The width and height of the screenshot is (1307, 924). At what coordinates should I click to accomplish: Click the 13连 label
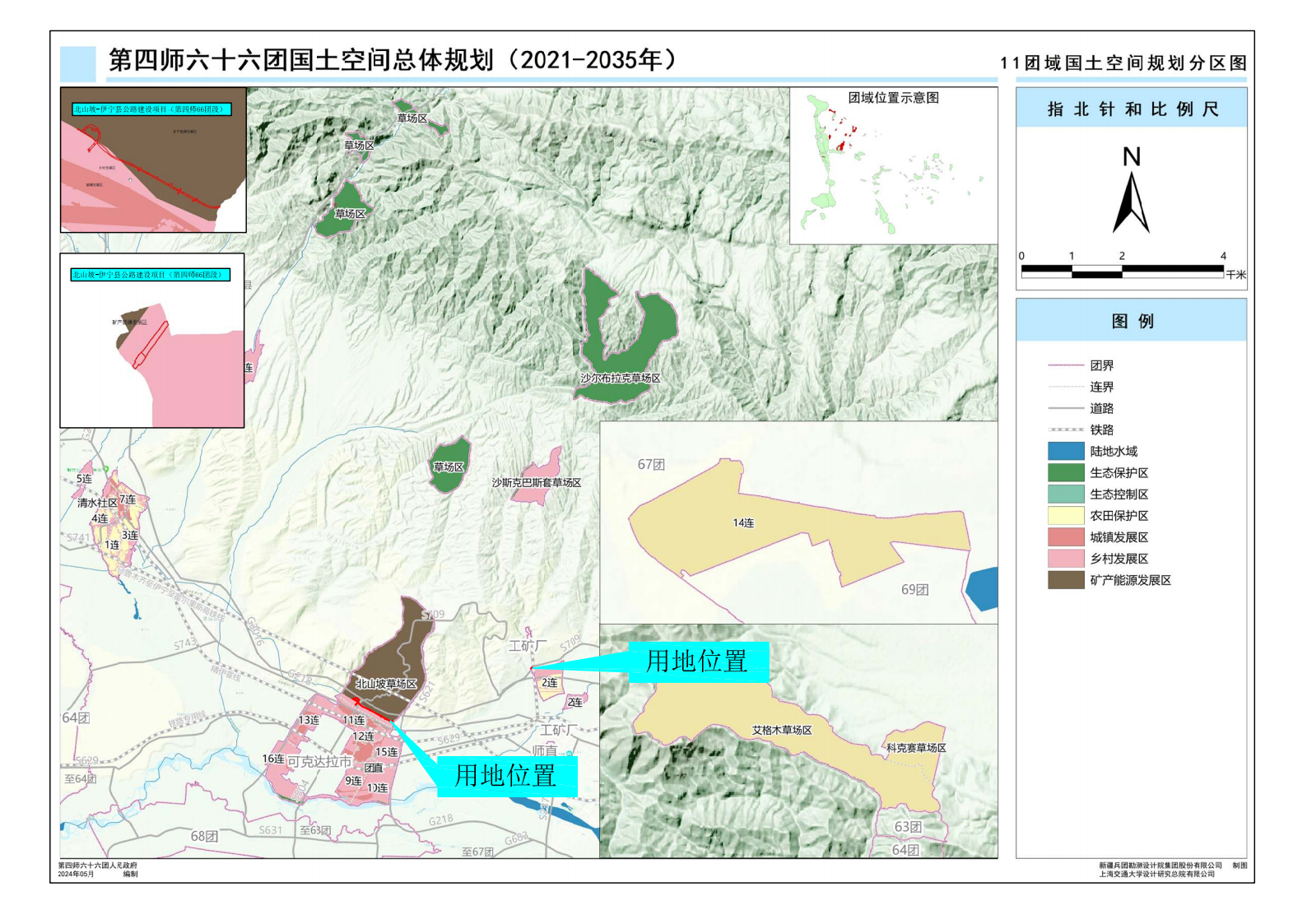pyautogui.click(x=308, y=720)
